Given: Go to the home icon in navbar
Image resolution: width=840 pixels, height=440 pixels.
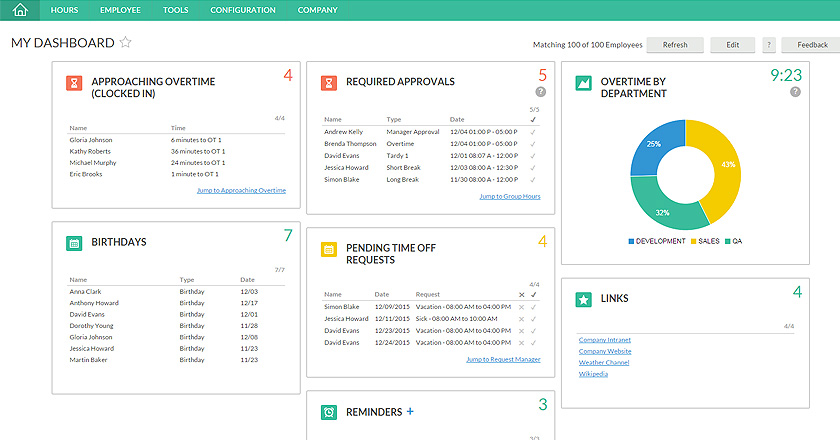Looking at the screenshot, I should [20, 10].
